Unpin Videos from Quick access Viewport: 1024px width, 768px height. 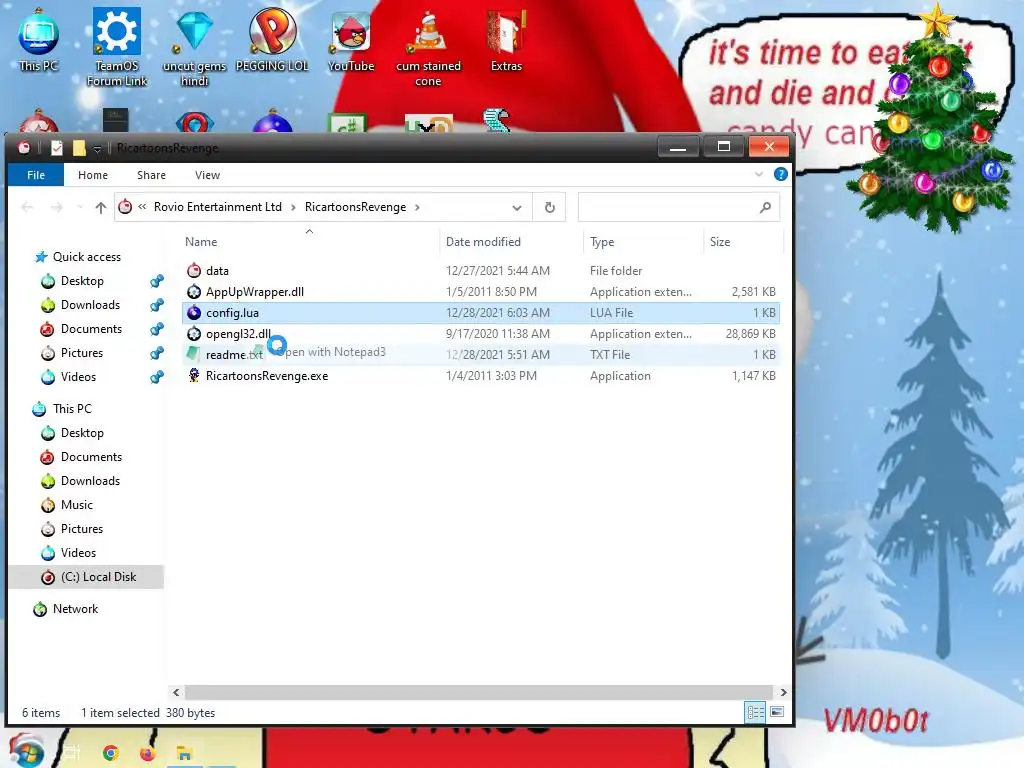pyautogui.click(x=157, y=377)
